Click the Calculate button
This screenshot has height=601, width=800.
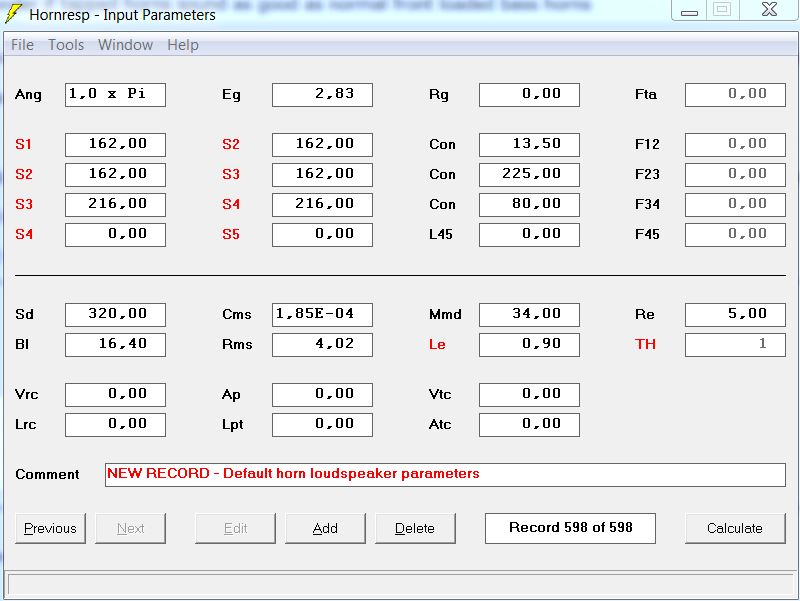735,528
